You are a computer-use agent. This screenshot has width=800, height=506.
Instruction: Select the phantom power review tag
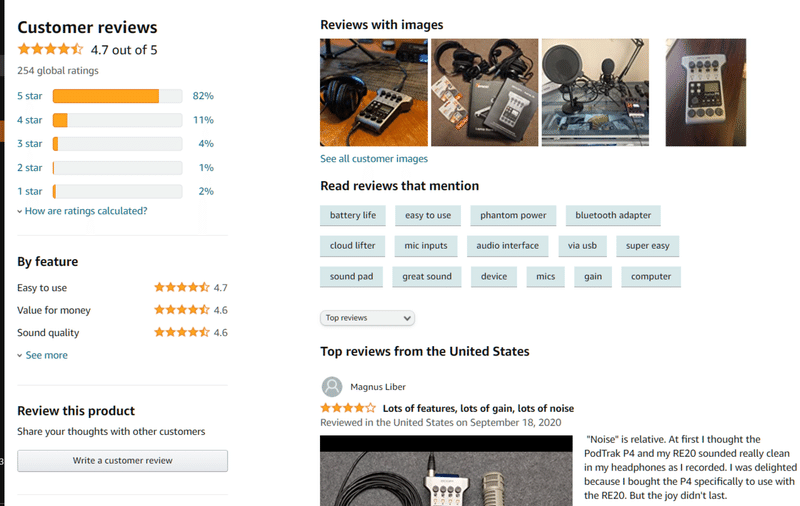tap(513, 215)
